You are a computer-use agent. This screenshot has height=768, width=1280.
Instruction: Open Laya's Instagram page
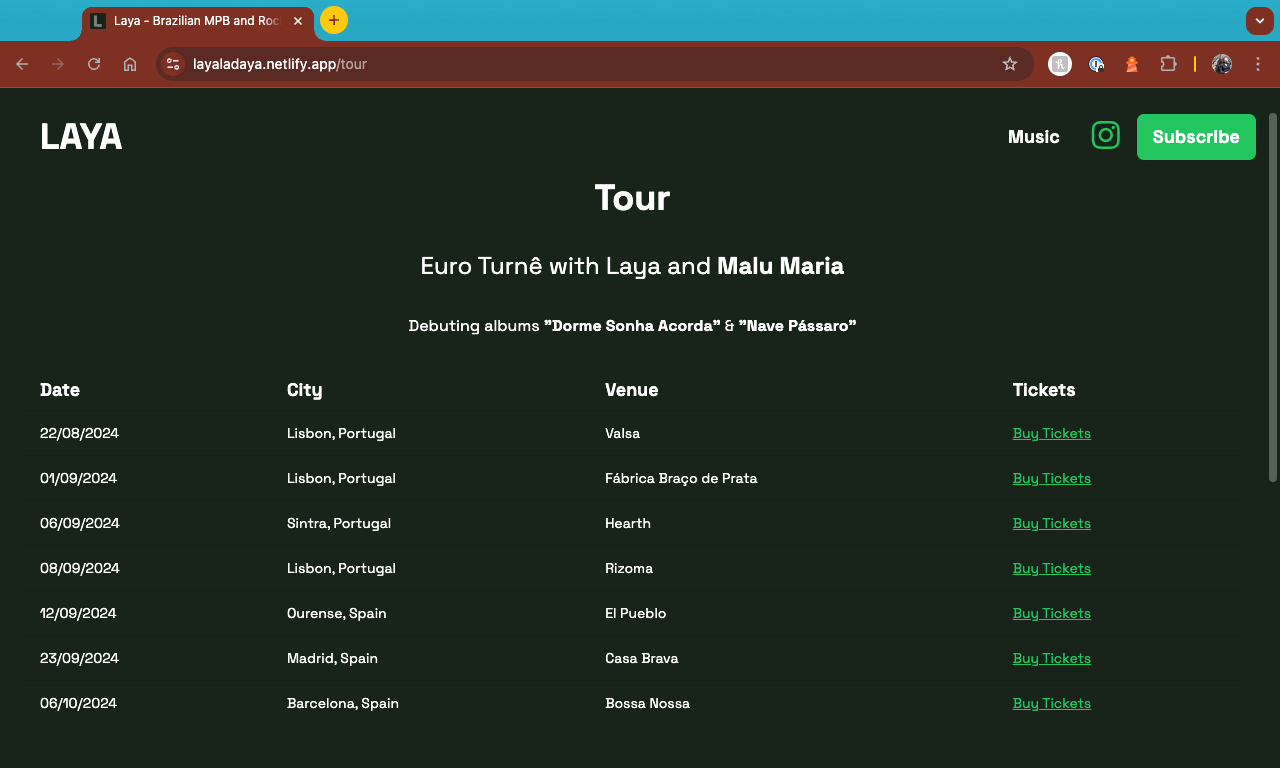[1105, 136]
